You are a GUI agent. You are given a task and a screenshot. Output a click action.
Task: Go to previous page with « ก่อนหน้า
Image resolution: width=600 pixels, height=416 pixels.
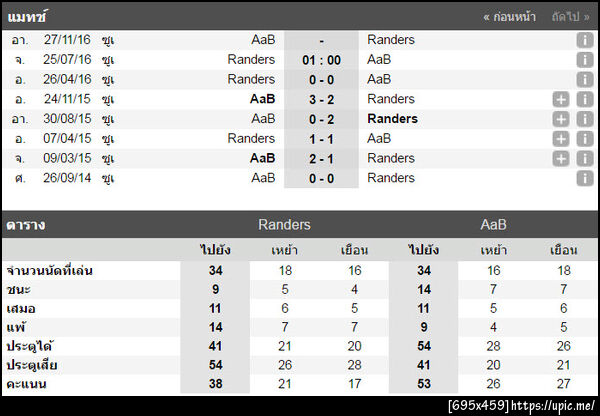pyautogui.click(x=509, y=17)
